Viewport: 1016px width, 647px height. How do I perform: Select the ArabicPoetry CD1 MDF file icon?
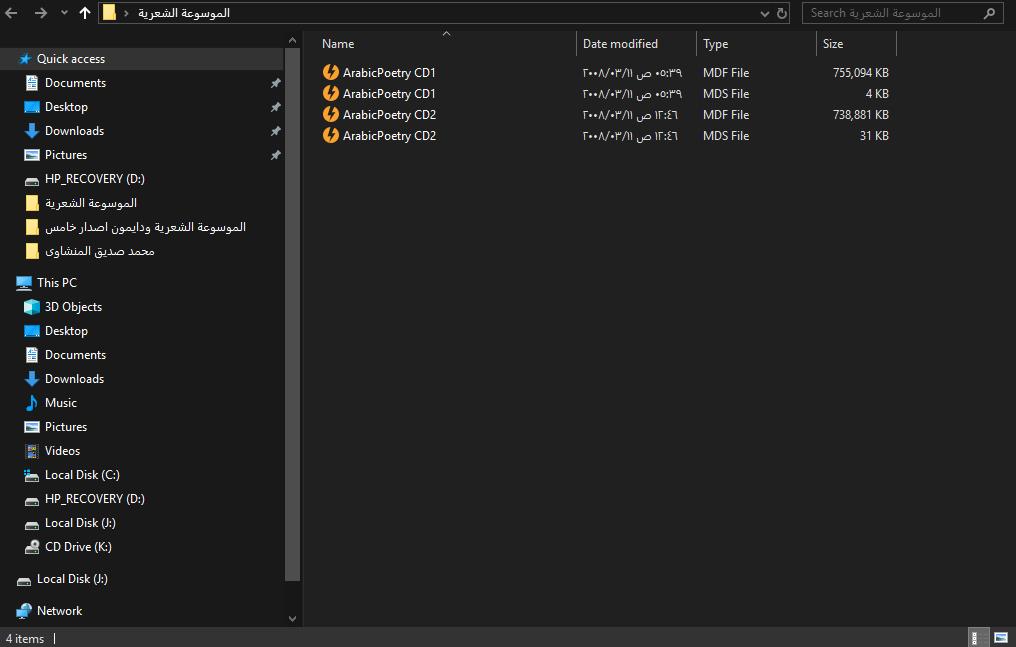(331, 72)
